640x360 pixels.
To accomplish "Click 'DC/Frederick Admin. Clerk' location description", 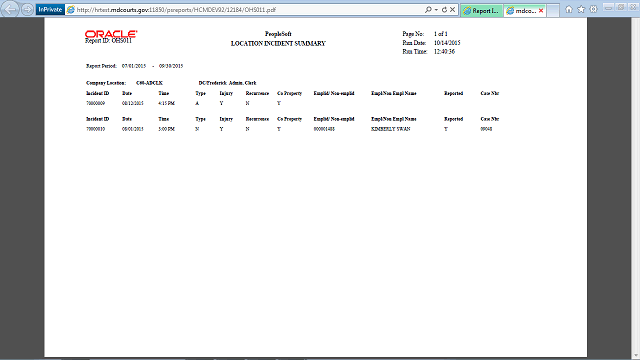I will (227, 83).
